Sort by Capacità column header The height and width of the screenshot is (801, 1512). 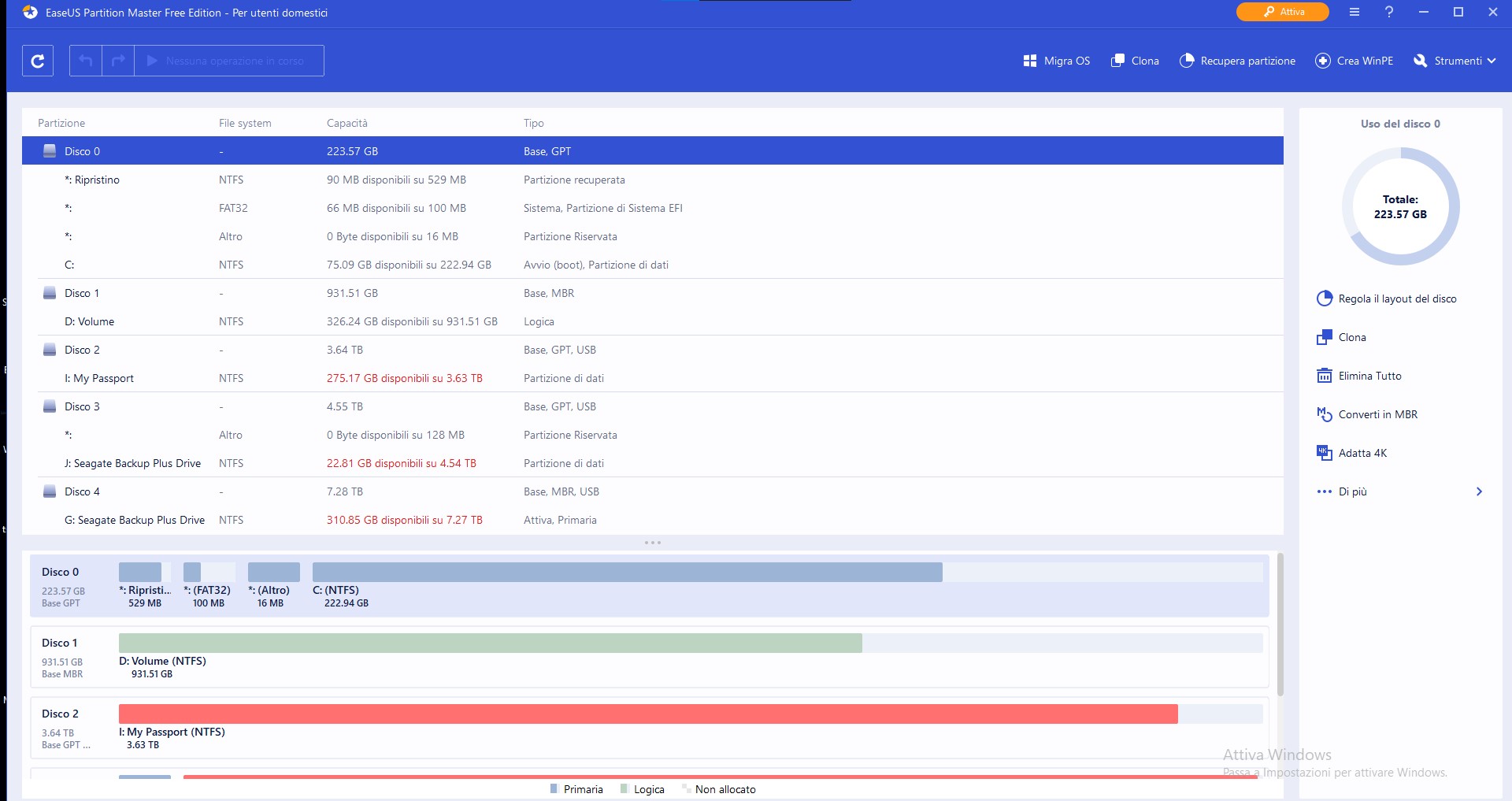(x=347, y=123)
